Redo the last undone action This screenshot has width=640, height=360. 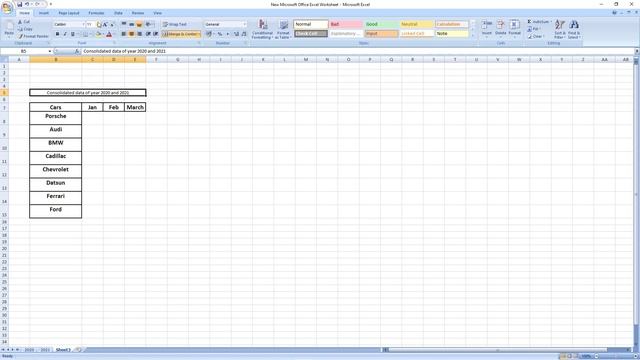click(37, 4)
